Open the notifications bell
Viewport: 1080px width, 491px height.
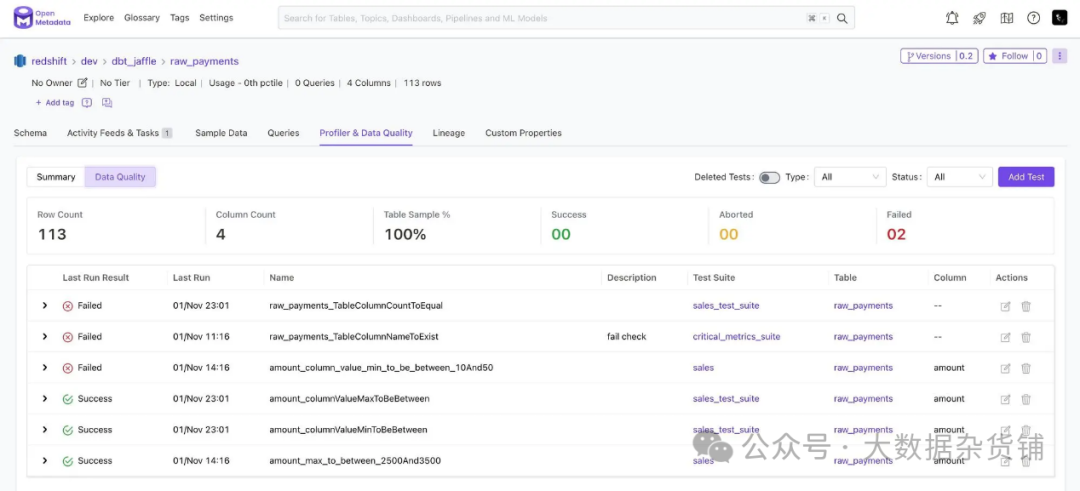point(952,18)
